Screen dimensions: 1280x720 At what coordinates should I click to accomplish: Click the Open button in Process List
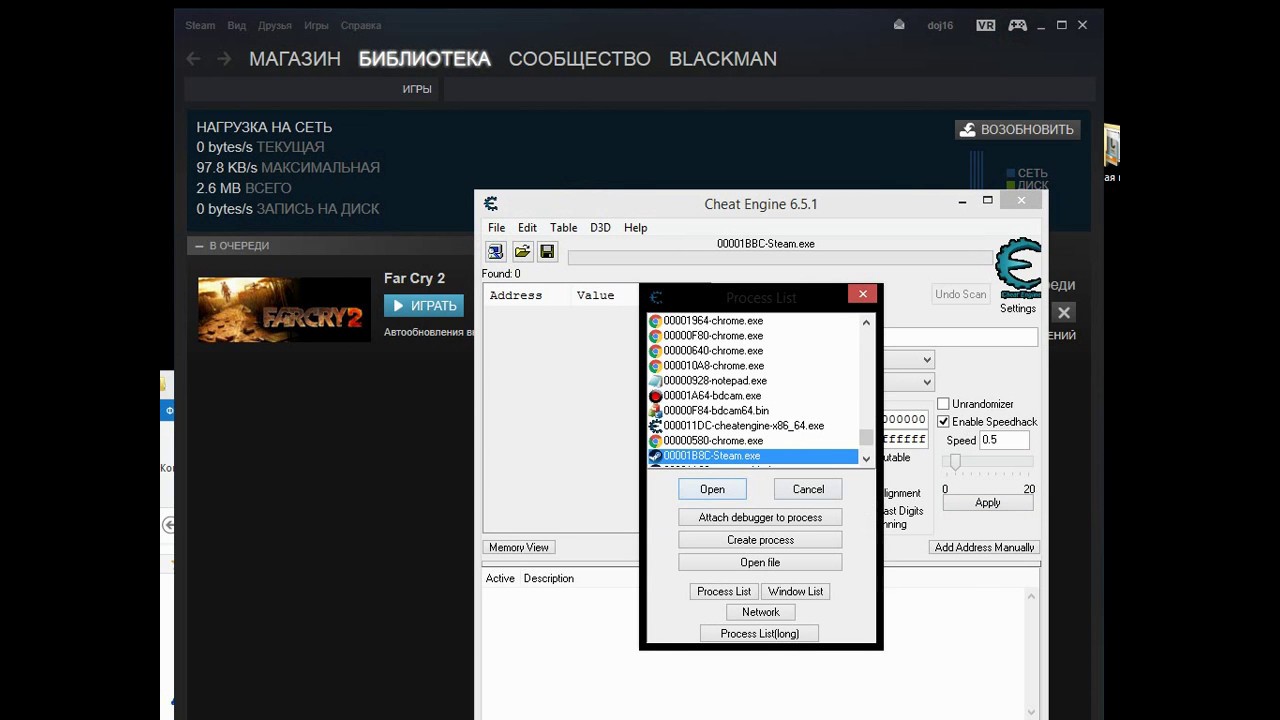[x=712, y=489]
